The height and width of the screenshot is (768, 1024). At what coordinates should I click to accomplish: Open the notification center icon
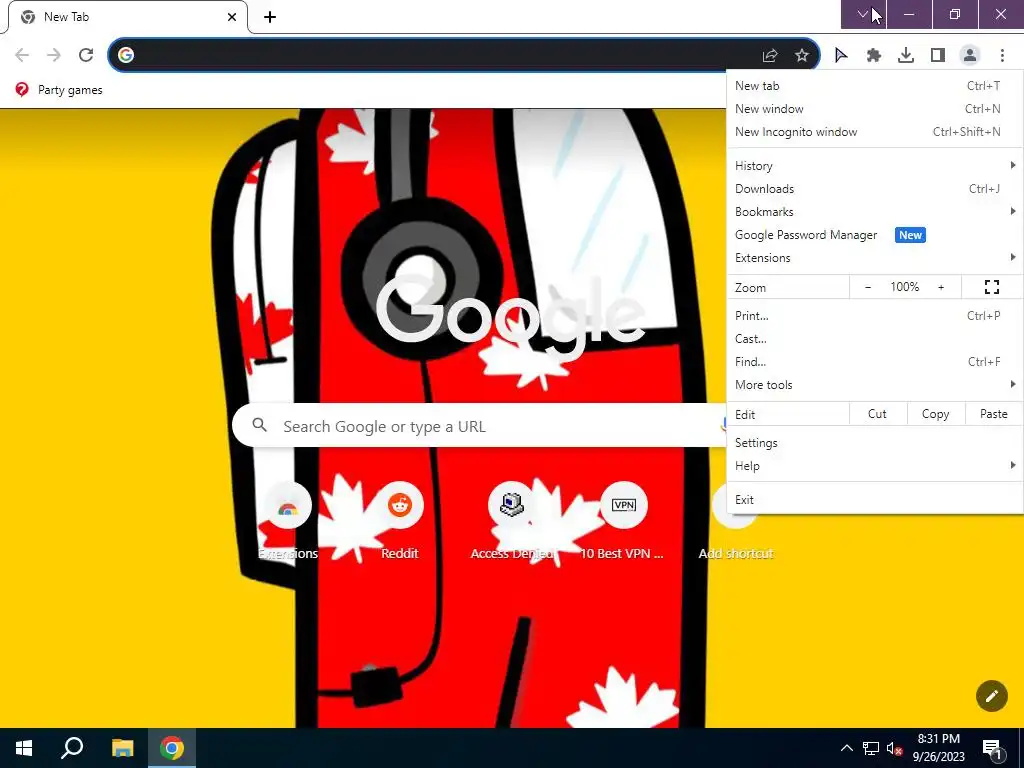[991, 748]
